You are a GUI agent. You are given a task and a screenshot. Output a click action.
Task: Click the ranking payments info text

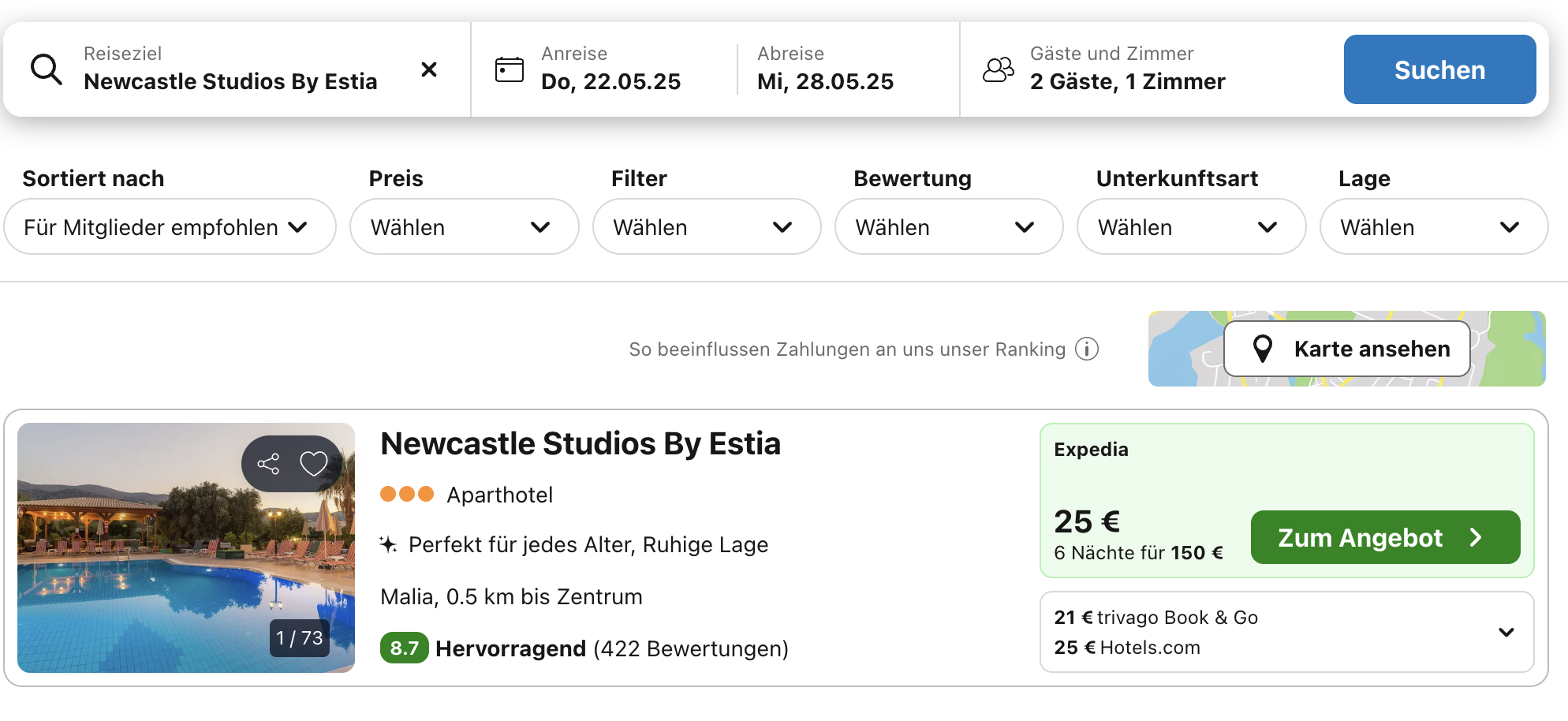click(x=847, y=349)
